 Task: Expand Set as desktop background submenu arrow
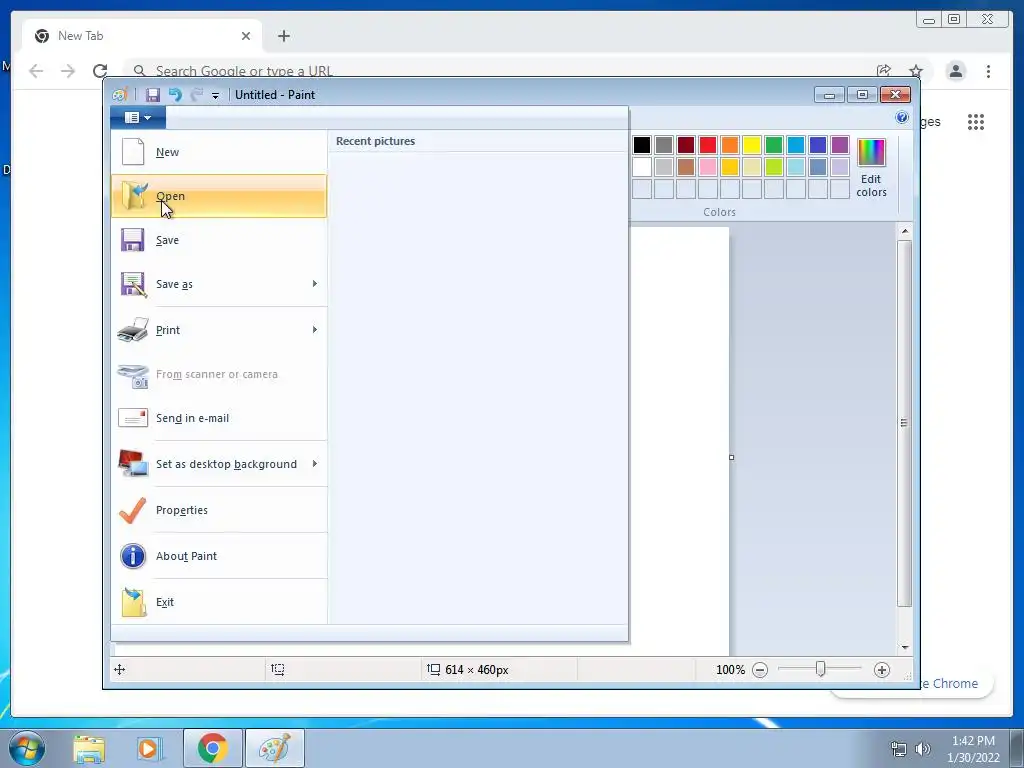(315, 464)
